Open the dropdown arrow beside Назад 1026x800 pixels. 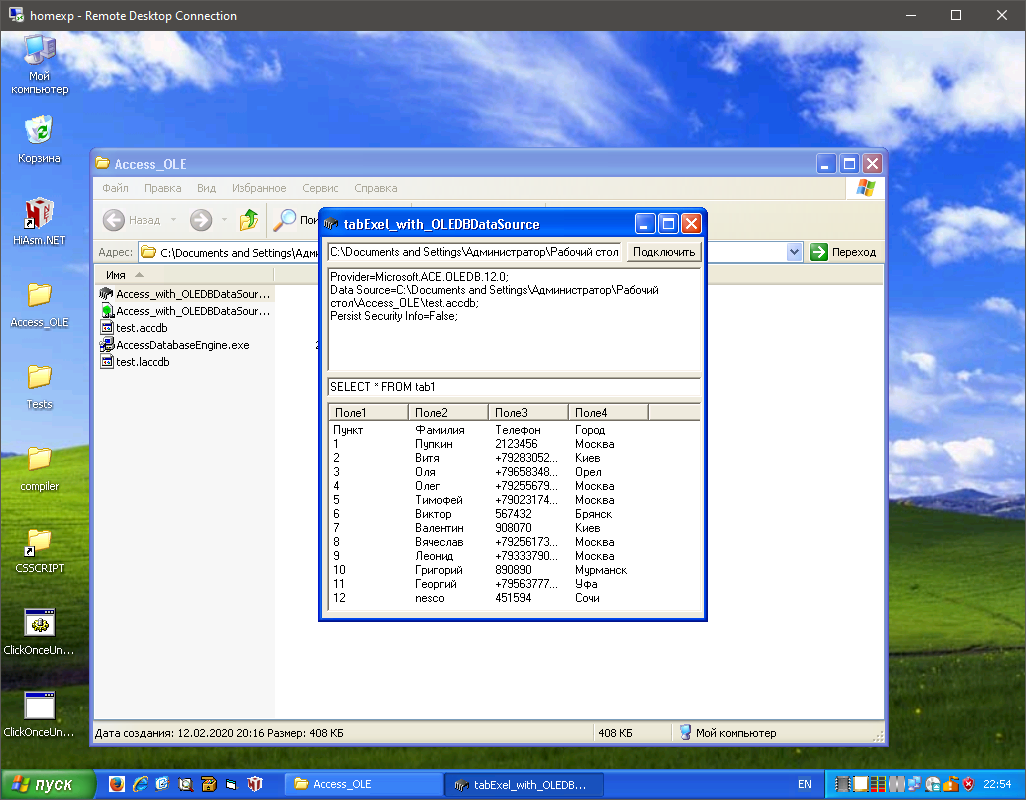click(173, 220)
